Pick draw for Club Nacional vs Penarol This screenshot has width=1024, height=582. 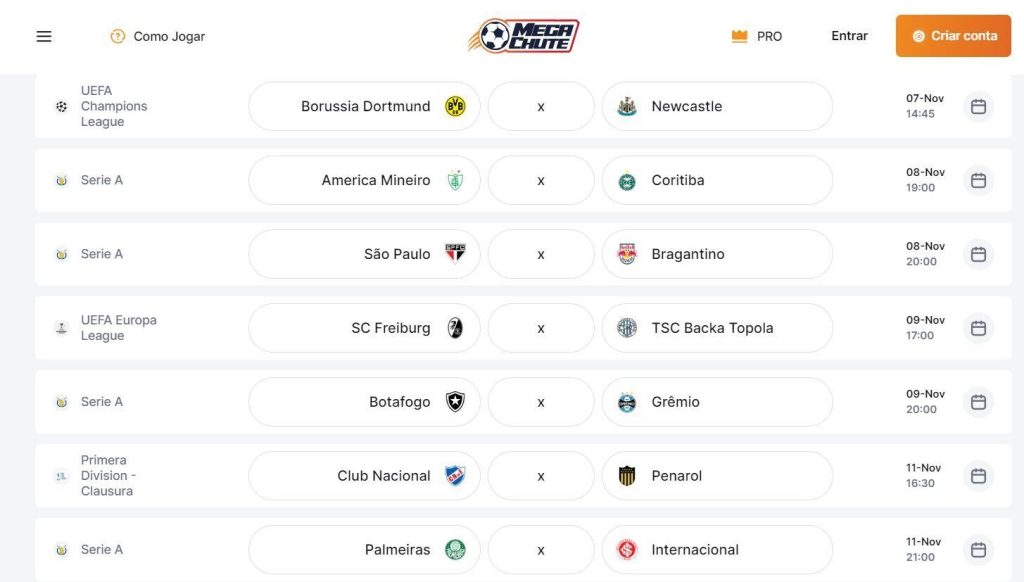541,476
